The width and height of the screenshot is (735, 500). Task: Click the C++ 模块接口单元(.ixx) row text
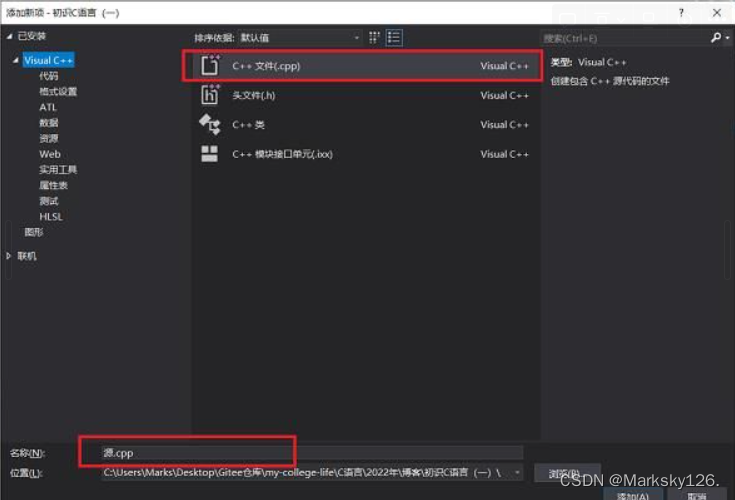[282, 154]
